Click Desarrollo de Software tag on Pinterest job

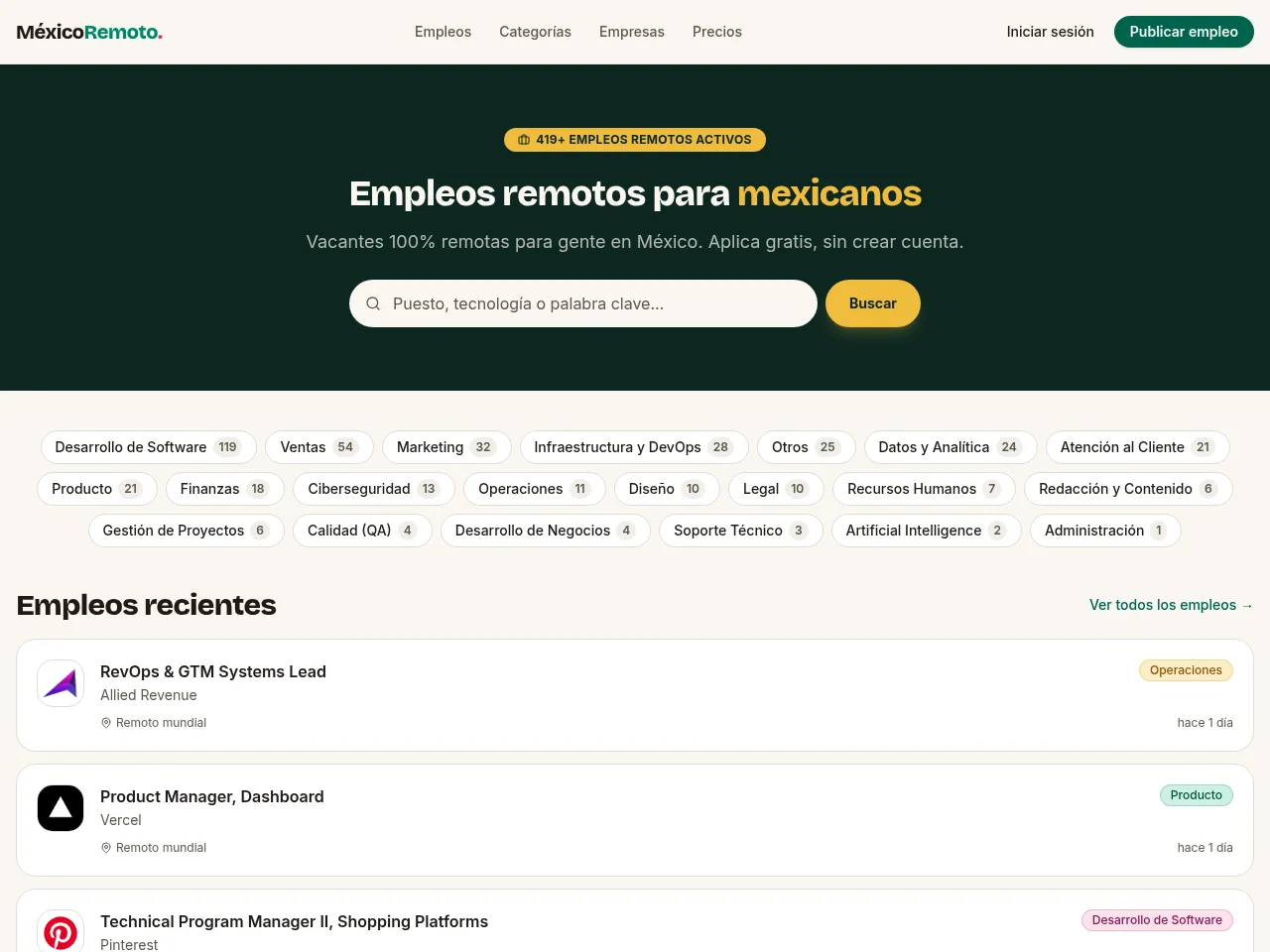1157,920
